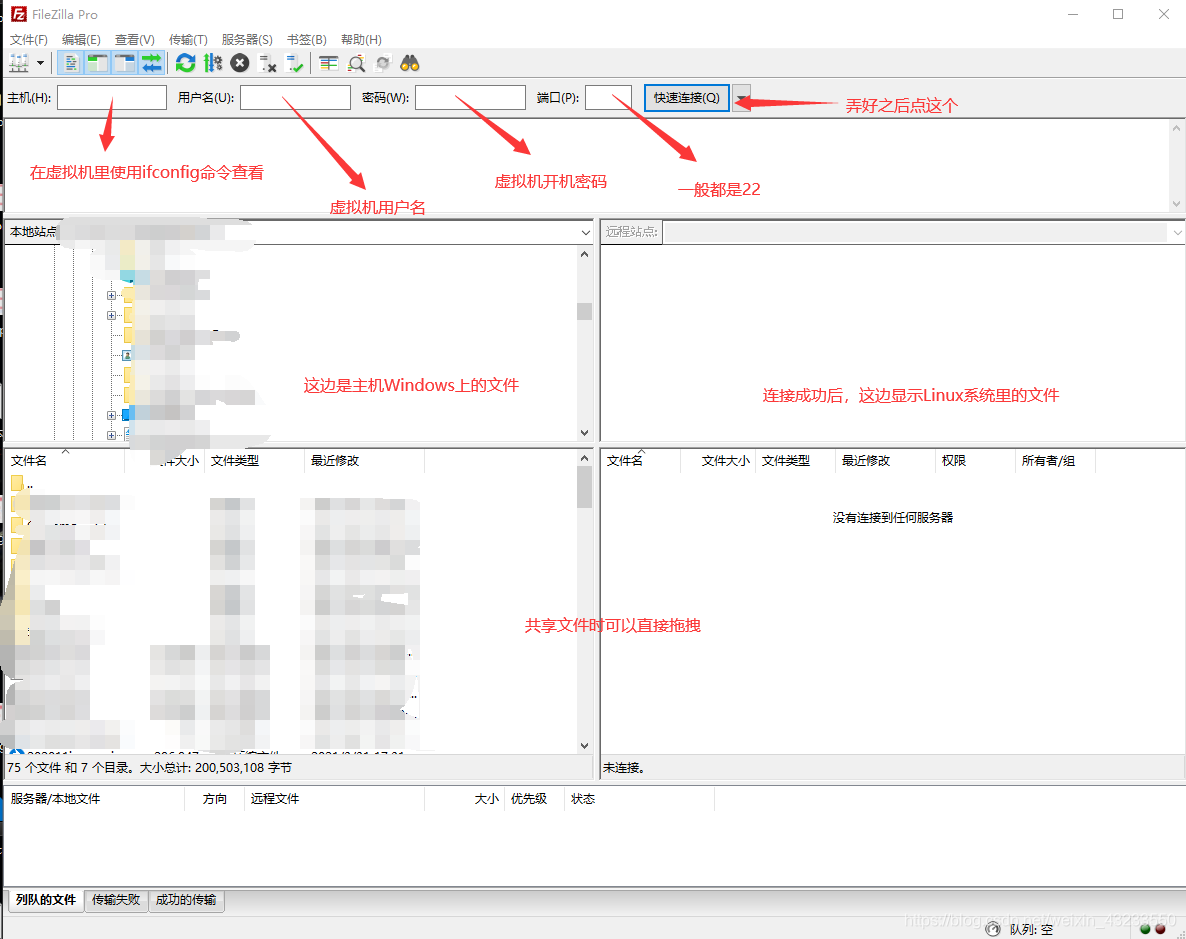Sort local files by 文件名 column
The image size is (1186, 939).
point(64,460)
